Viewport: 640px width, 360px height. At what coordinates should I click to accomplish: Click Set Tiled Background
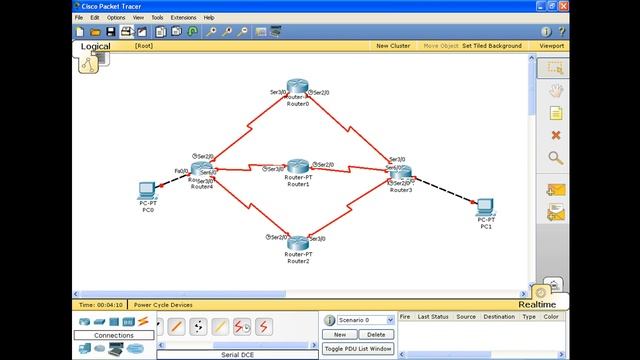[x=492, y=46]
